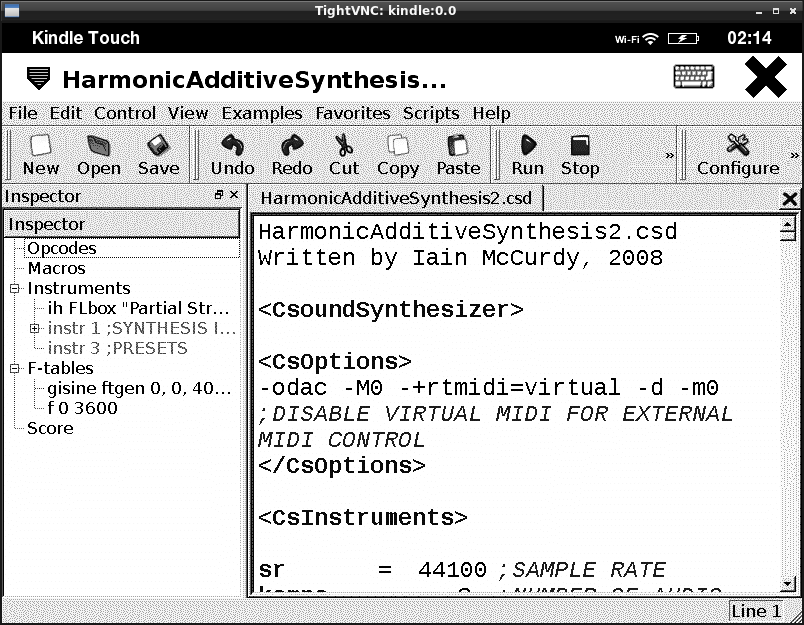Close the Inspector panel
This screenshot has height=625, width=804.
234,195
